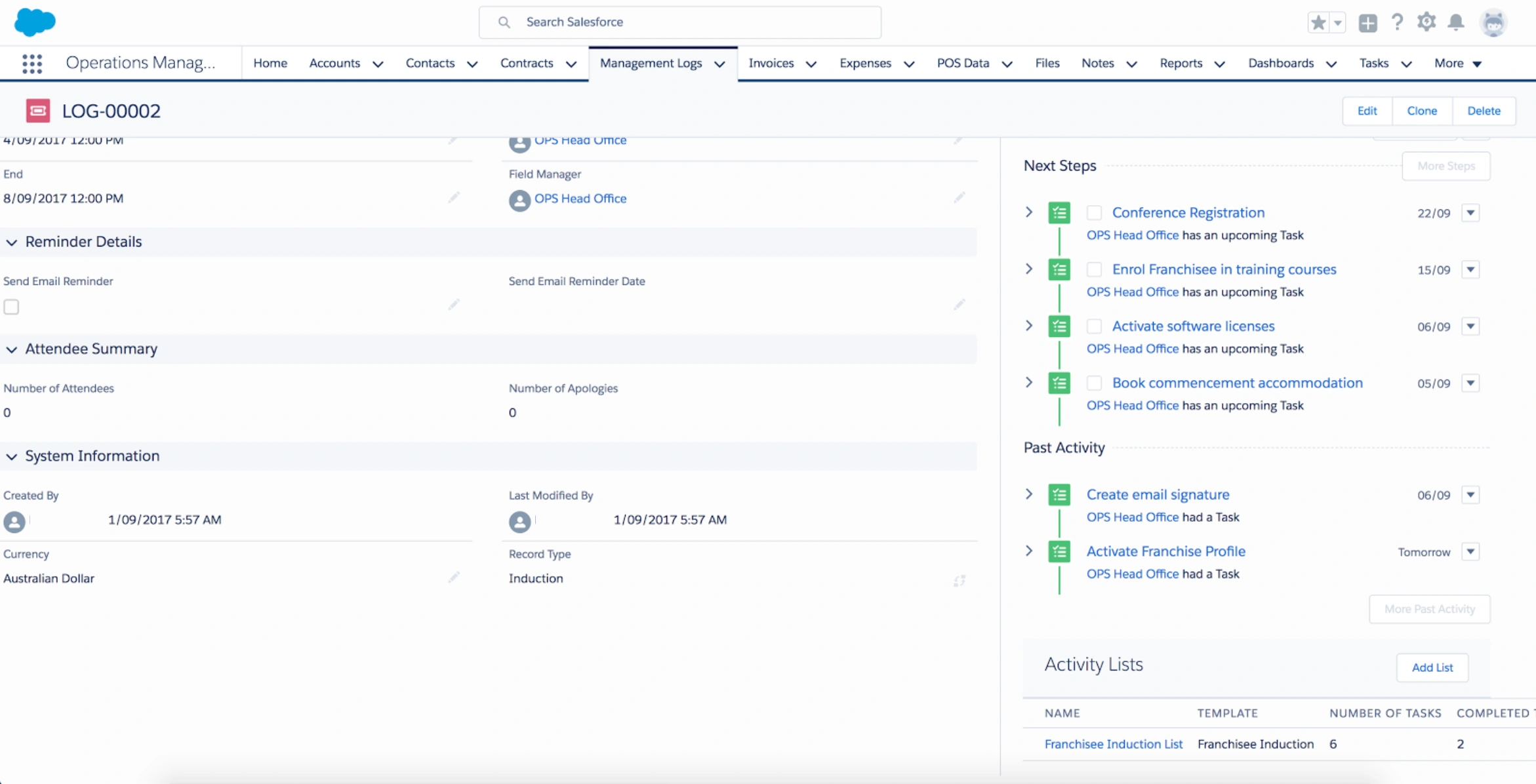This screenshot has width=1536, height=784.
Task: Click the Favorites star icon
Action: pyautogui.click(x=1318, y=22)
